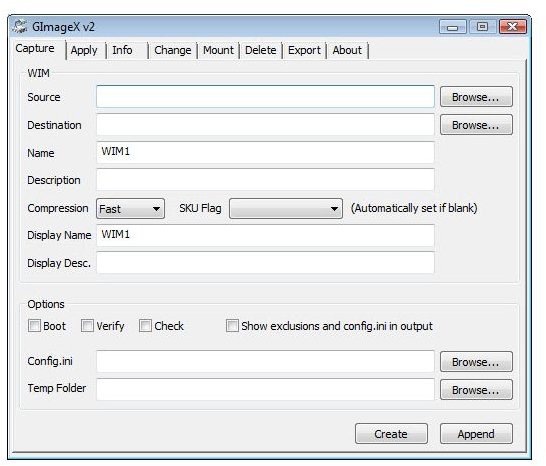This screenshot has width=546, height=466.
Task: Focus the Destination path field
Action: tap(265, 124)
